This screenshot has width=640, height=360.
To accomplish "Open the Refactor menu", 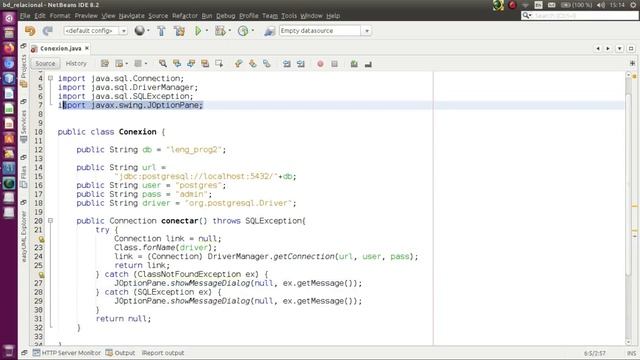I will point(185,16).
